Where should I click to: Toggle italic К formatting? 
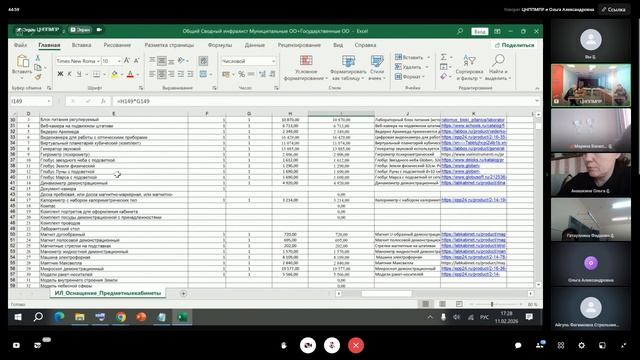69,74
